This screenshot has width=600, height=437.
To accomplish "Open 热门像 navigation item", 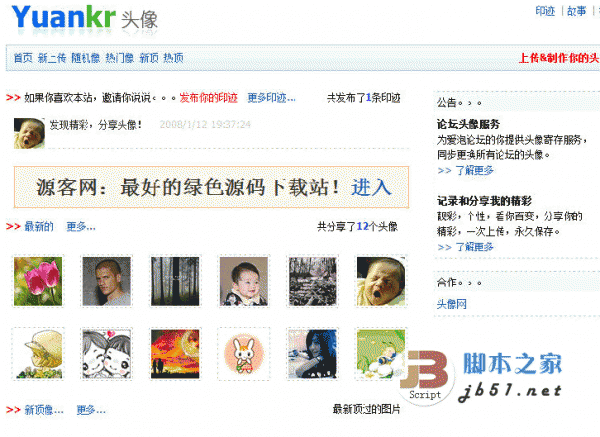I will point(120,58).
